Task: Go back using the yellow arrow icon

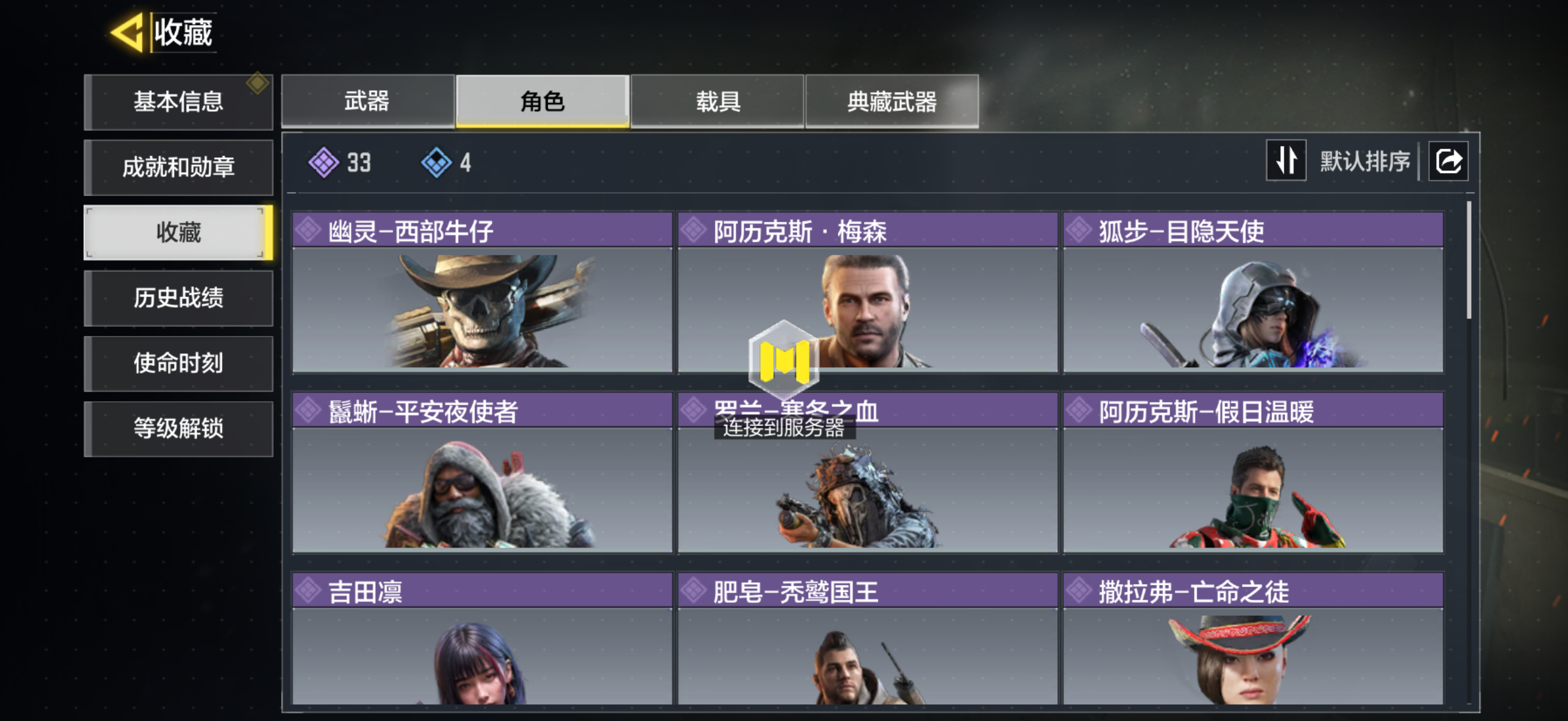Action: pos(128,32)
